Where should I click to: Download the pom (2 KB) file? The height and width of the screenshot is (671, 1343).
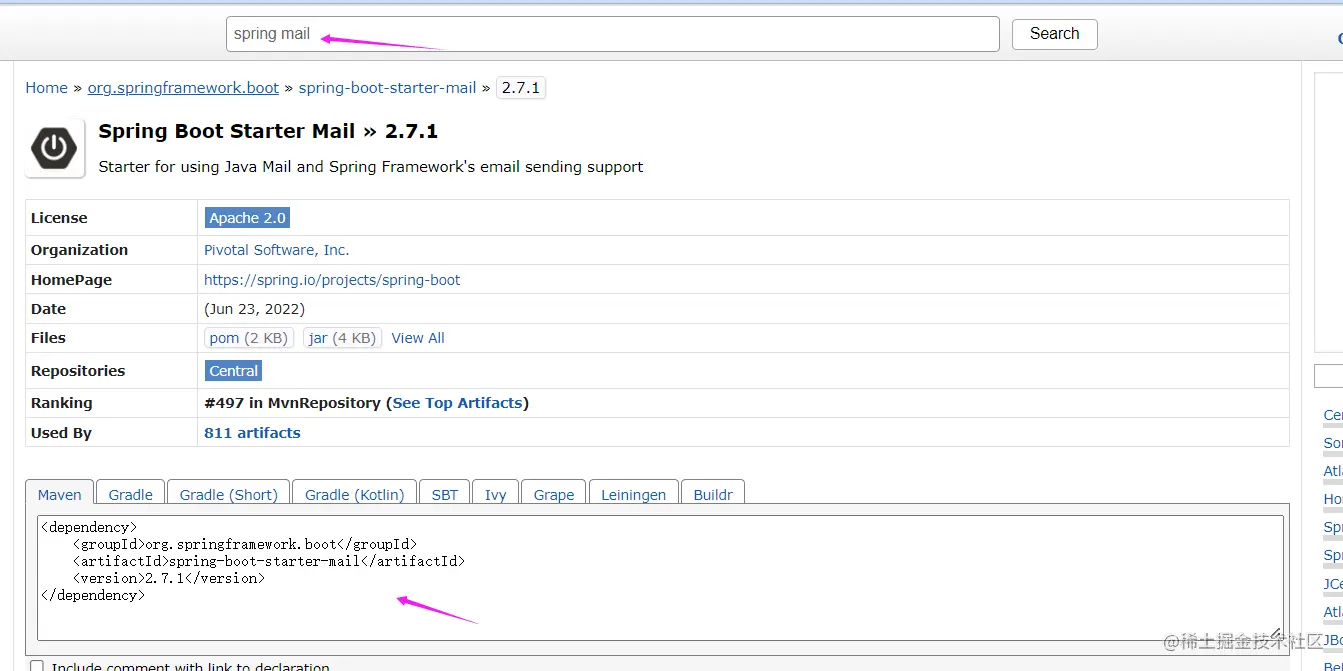pyautogui.click(x=249, y=338)
